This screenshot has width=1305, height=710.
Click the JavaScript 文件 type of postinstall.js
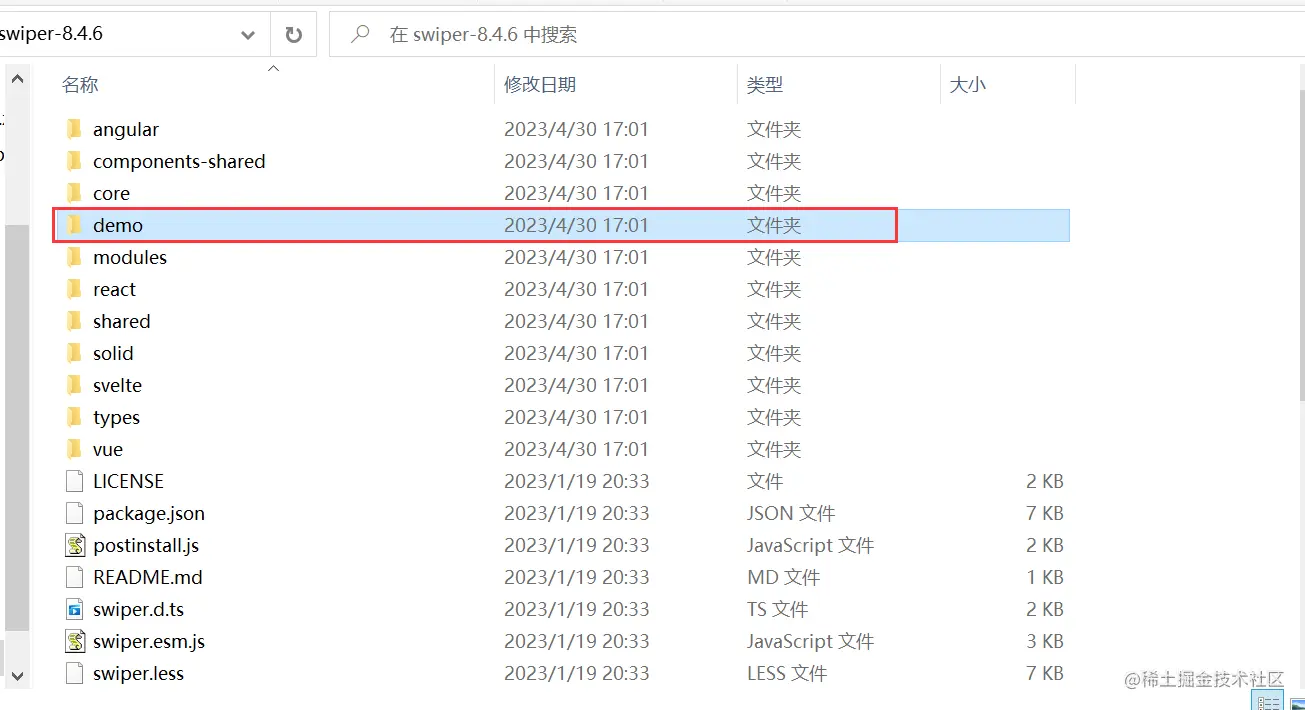point(811,546)
